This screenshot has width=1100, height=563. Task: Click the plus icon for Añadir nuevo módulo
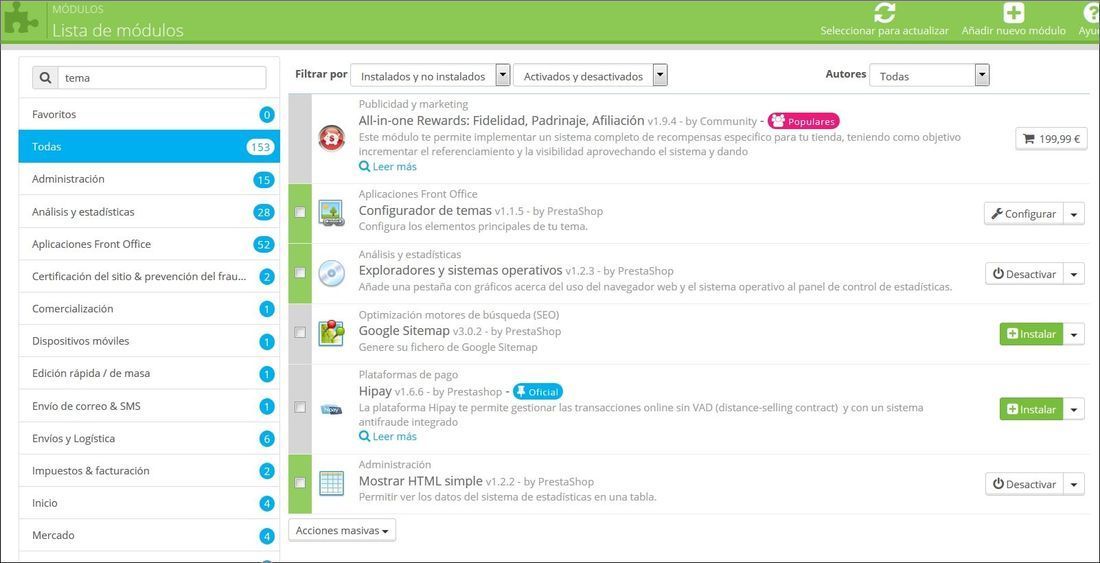click(x=1013, y=13)
